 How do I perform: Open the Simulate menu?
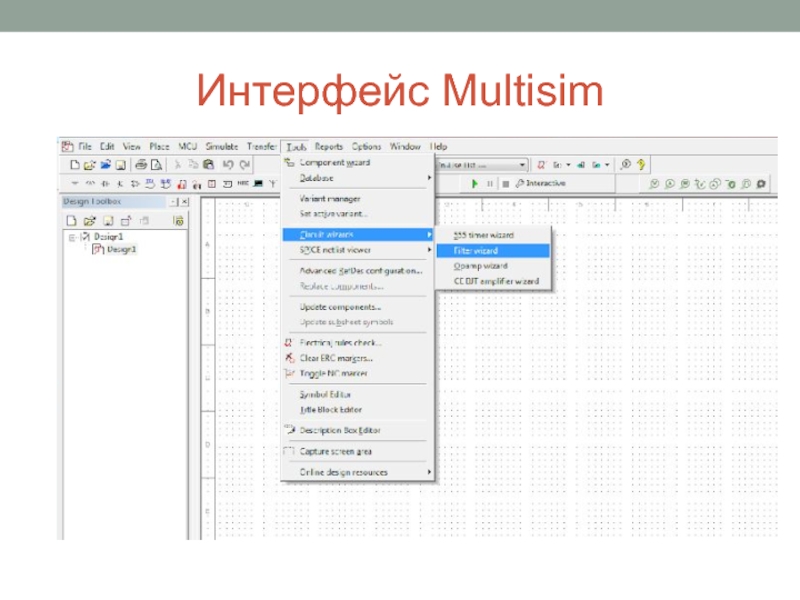click(222, 146)
